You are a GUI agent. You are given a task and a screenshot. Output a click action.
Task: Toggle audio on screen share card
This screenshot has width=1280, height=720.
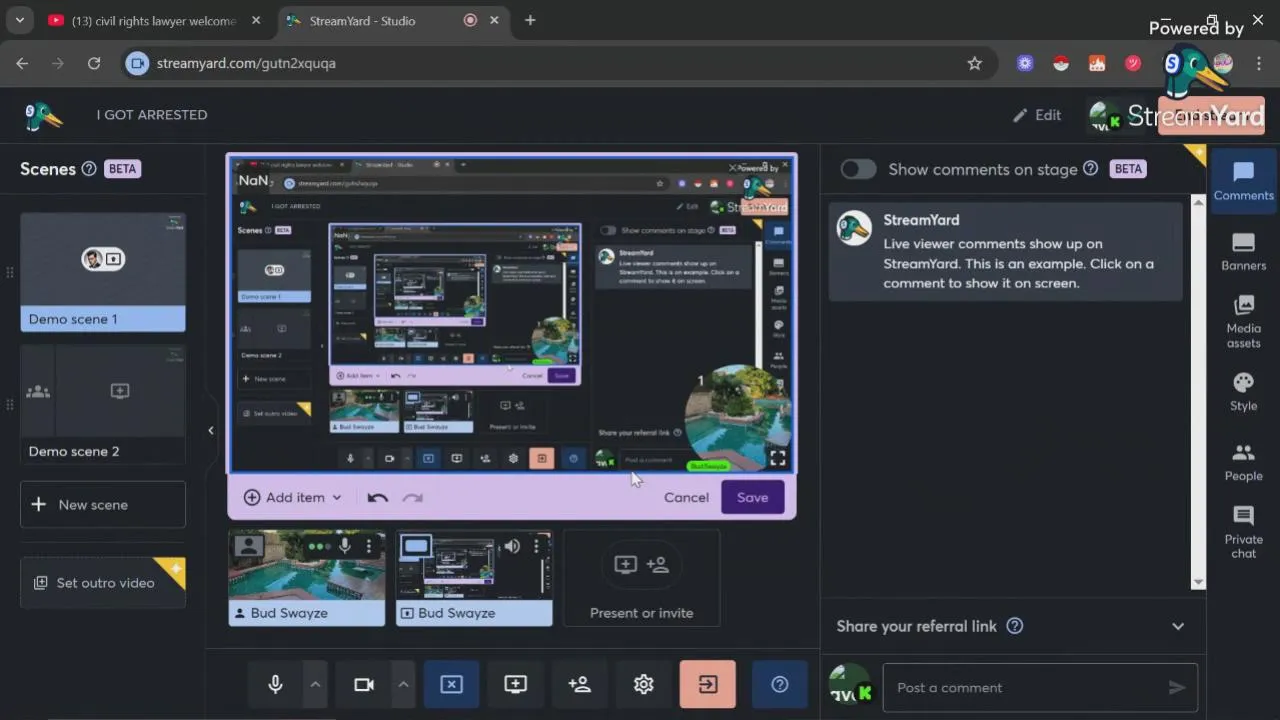(x=512, y=546)
